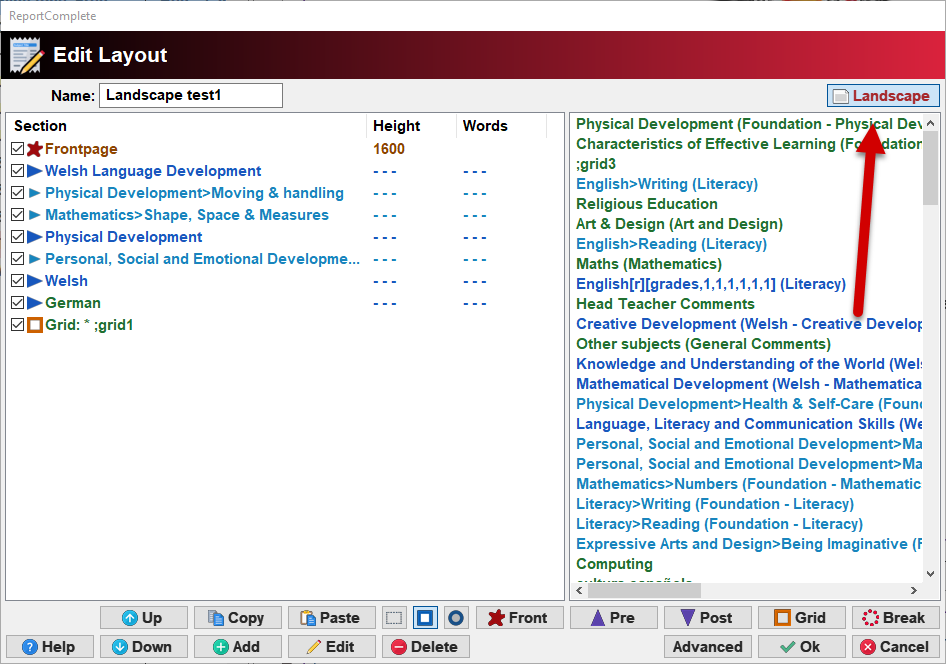This screenshot has height=664, width=946.
Task: Click the Paste button
Action: 332,618
